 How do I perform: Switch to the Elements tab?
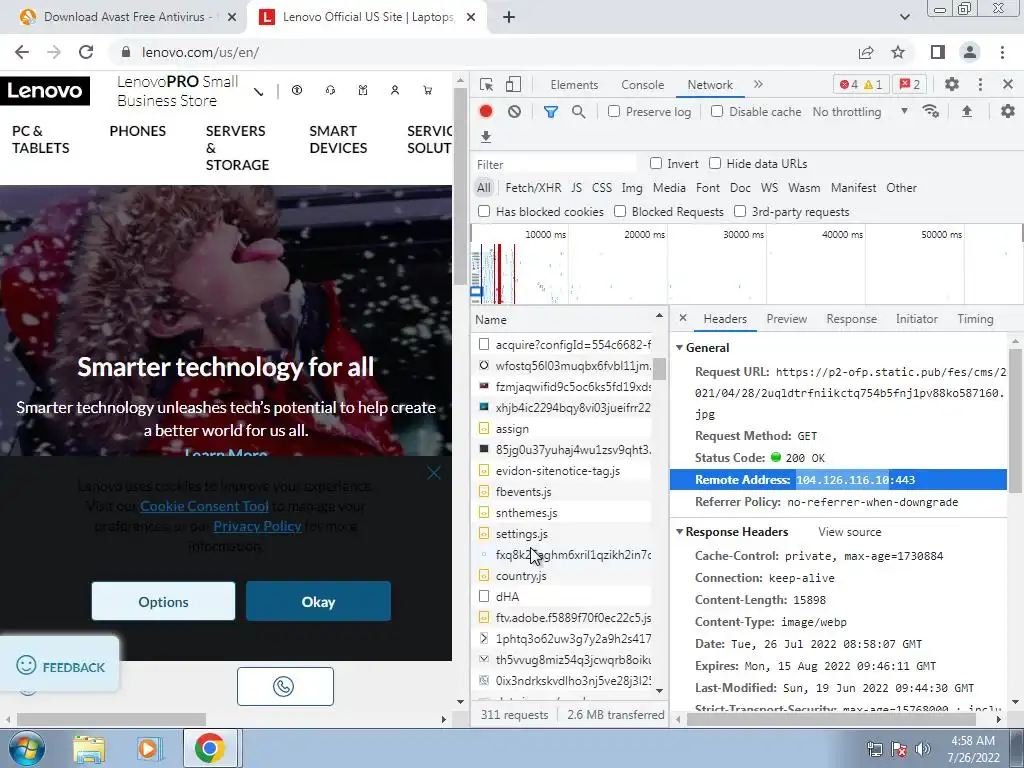click(574, 85)
